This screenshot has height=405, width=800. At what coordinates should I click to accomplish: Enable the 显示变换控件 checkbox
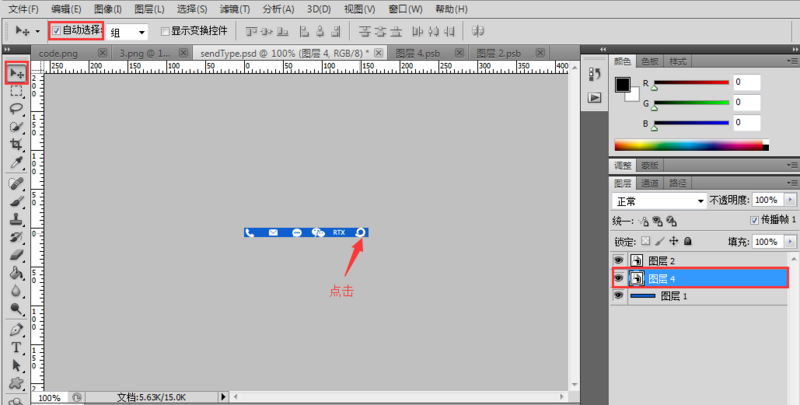coord(165,32)
